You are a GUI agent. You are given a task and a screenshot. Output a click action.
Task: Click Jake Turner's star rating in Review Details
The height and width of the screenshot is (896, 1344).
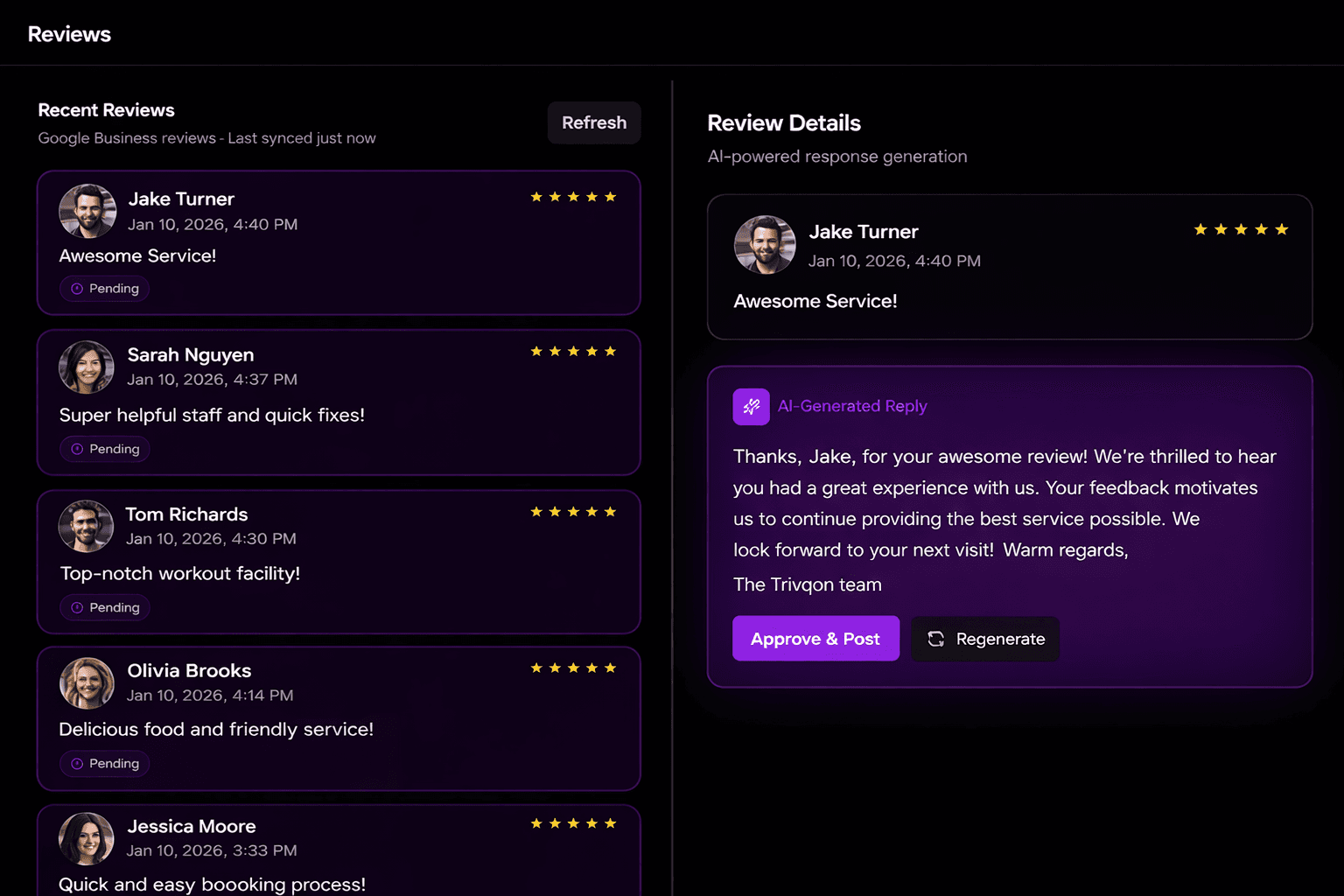(x=1241, y=230)
